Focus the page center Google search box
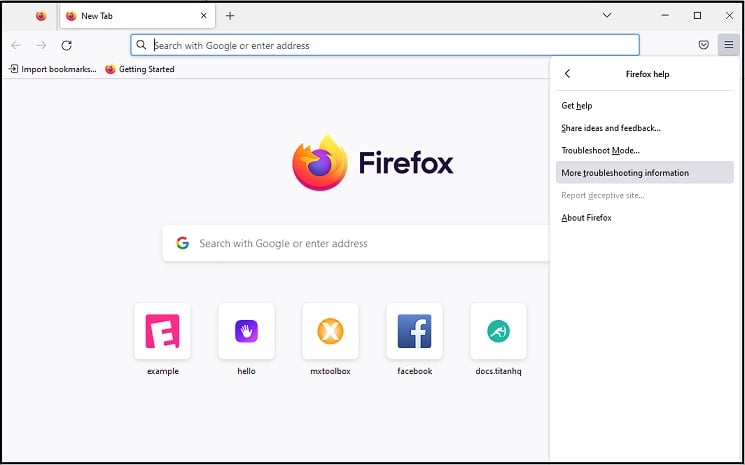This screenshot has width=745, height=465. click(x=355, y=243)
